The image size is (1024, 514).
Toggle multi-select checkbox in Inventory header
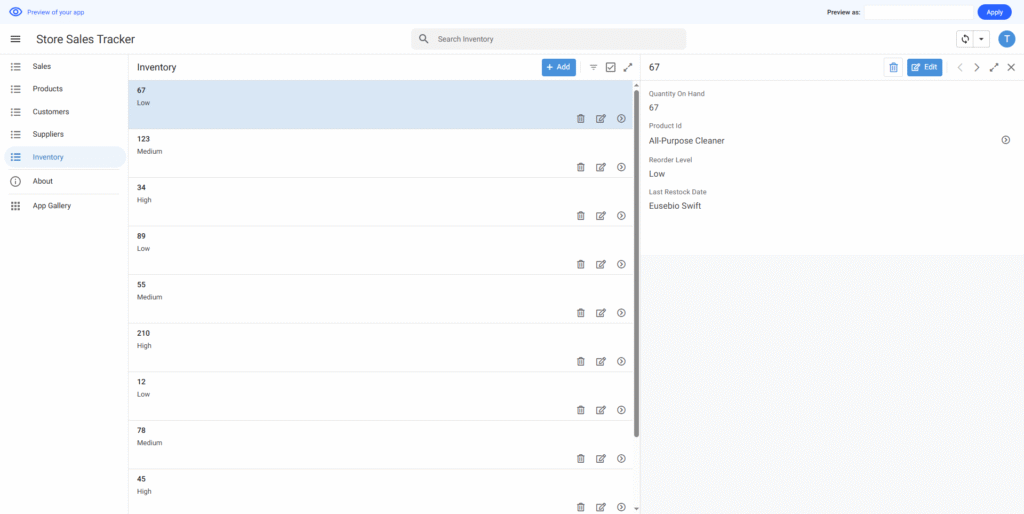610,67
